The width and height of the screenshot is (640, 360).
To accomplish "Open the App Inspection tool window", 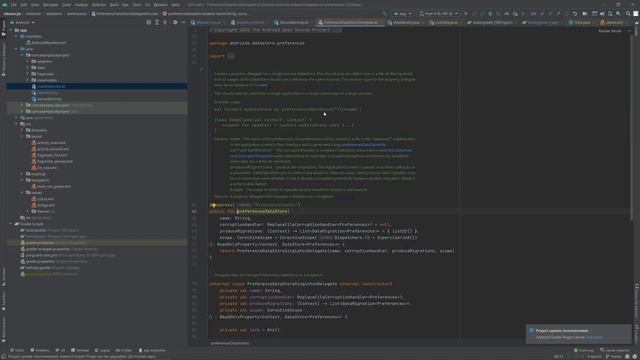I will pyautogui.click(x=152, y=350).
